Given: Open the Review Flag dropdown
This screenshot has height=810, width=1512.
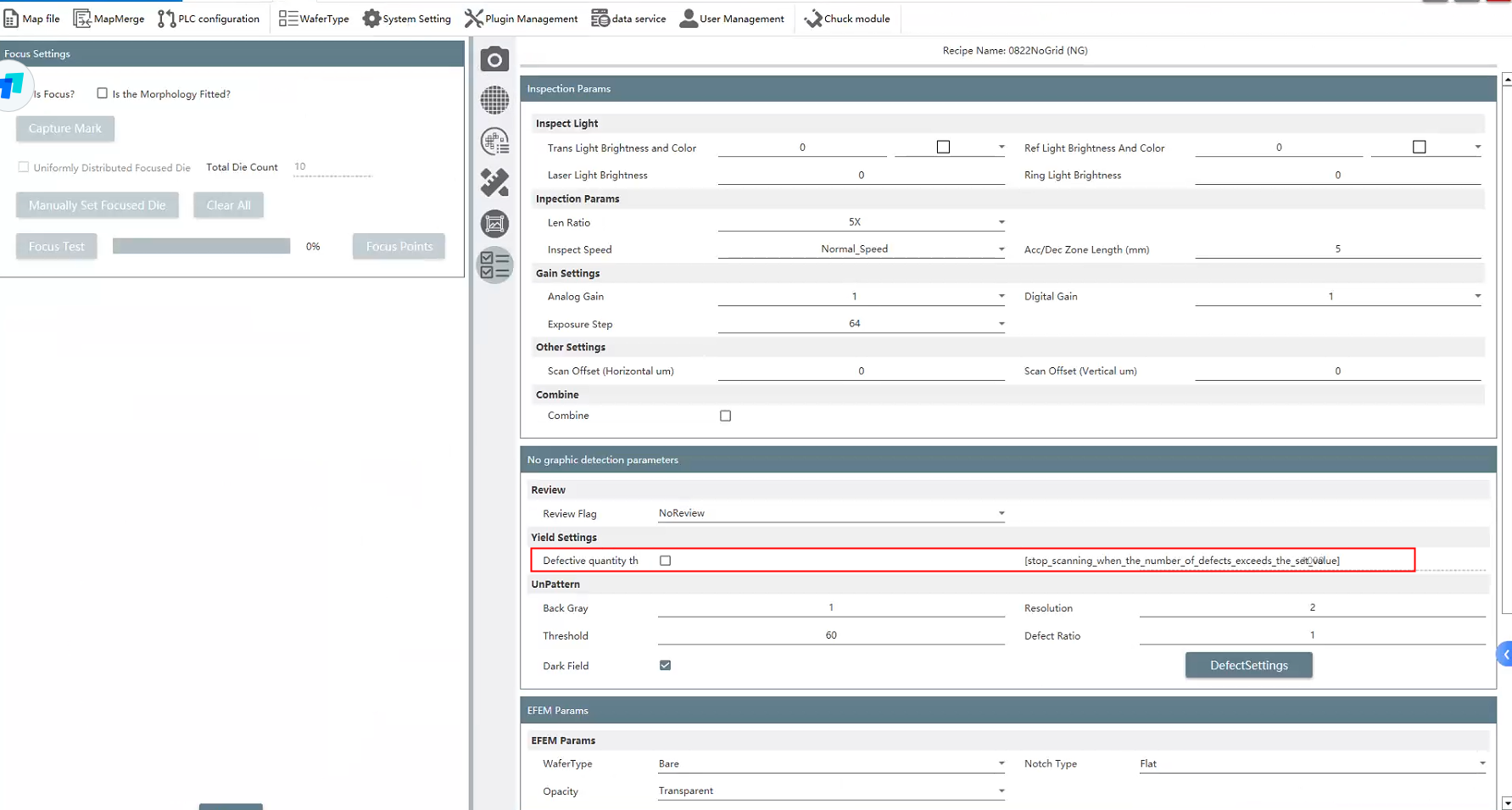Looking at the screenshot, I should tap(1001, 513).
